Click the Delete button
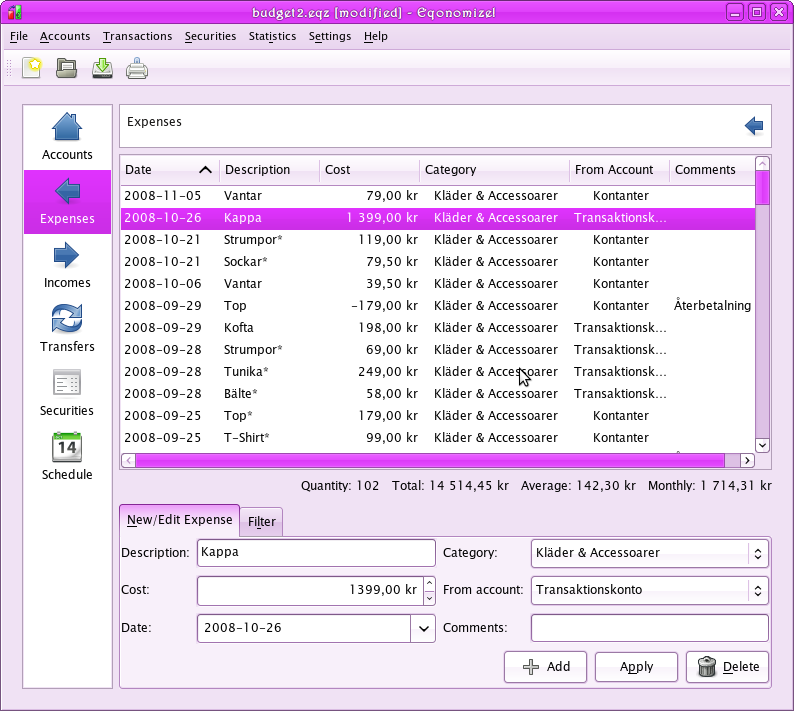This screenshot has width=794, height=711. [728, 667]
